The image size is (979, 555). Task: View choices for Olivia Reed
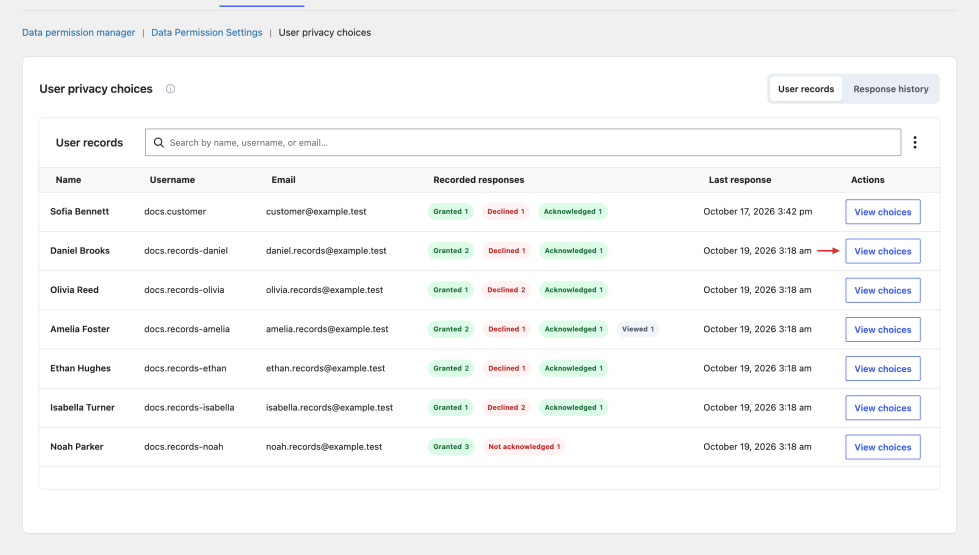pos(882,290)
